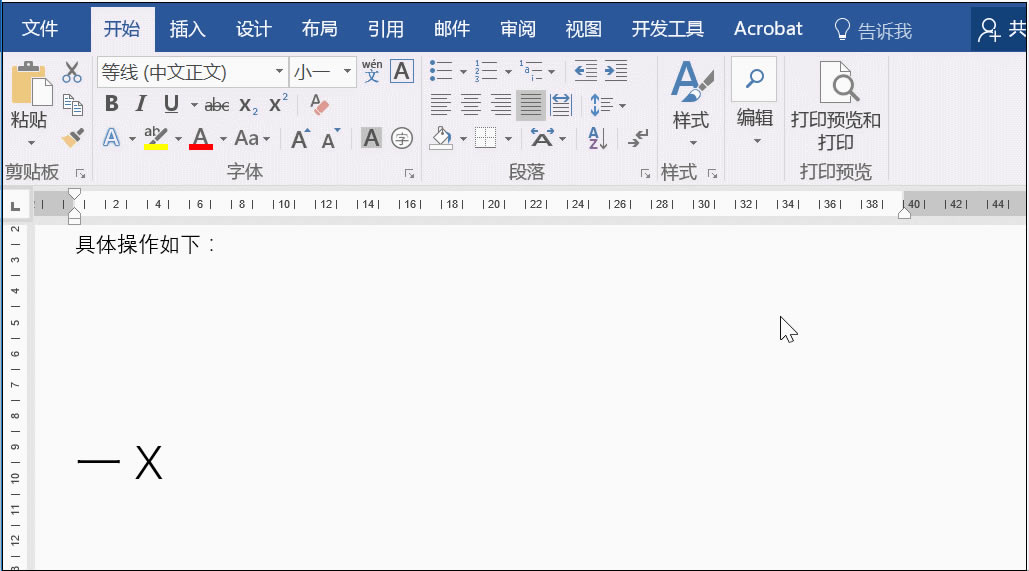This screenshot has height=571, width=1029.
Task: Open the 剪贴板 Clipboard pane launcher
Action: tap(81, 173)
